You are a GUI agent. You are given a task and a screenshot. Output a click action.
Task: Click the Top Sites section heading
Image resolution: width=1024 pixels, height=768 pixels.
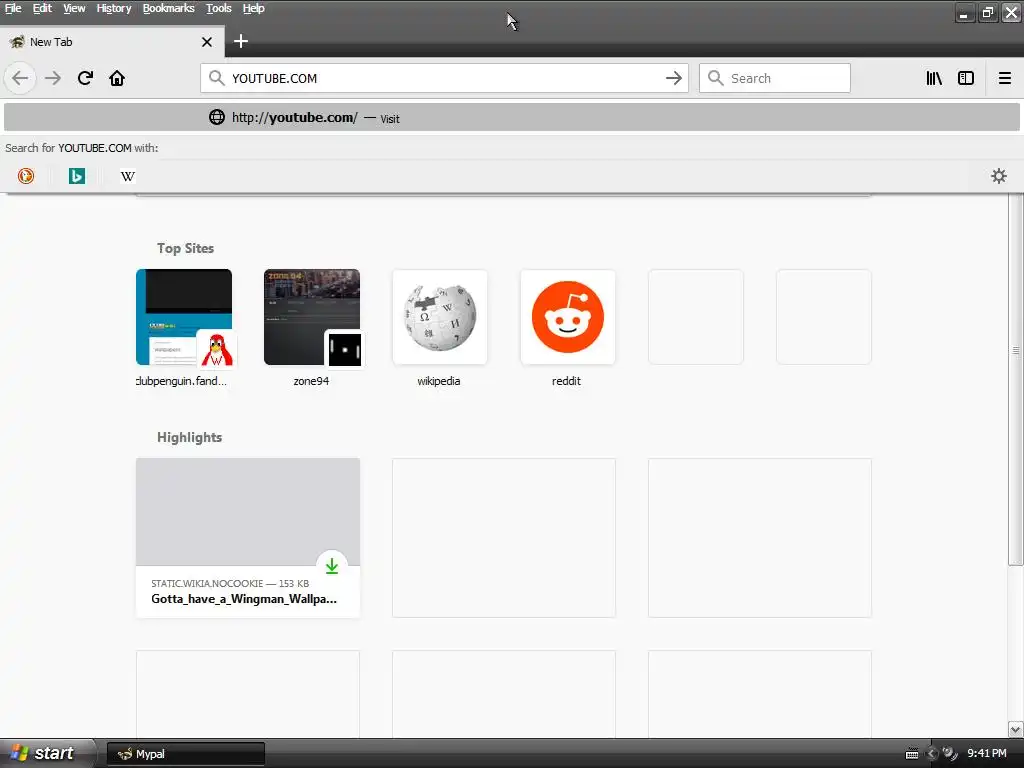pos(185,248)
